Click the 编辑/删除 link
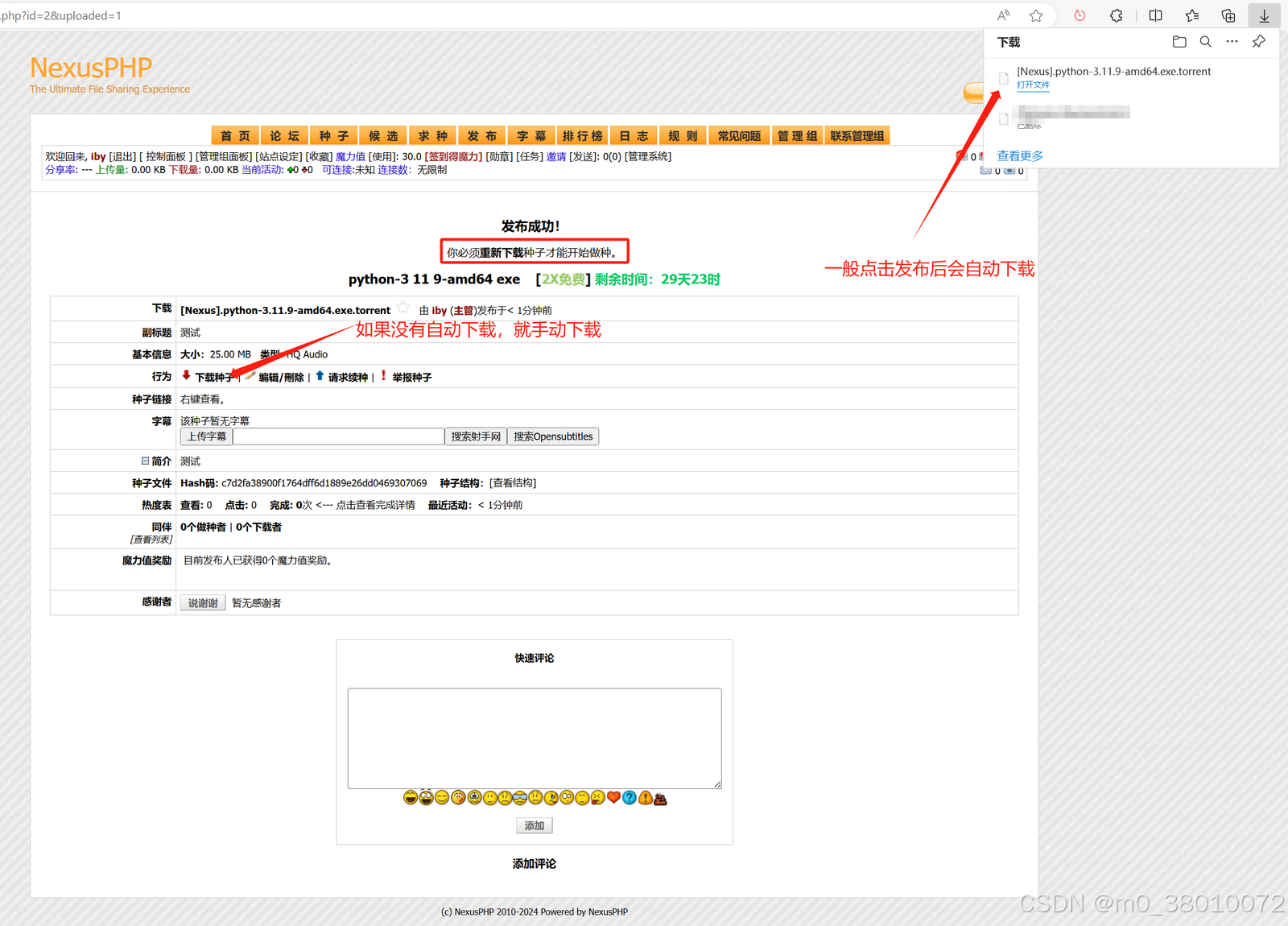The height and width of the screenshot is (926, 1288). click(x=281, y=377)
